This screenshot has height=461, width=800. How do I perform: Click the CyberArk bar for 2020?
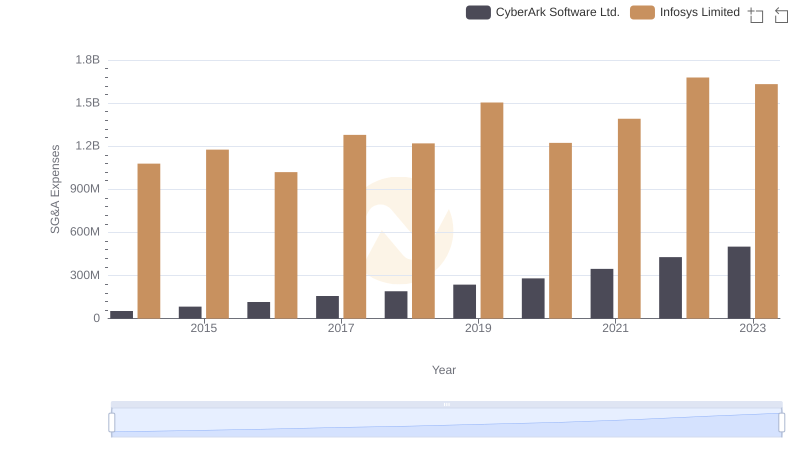533,298
